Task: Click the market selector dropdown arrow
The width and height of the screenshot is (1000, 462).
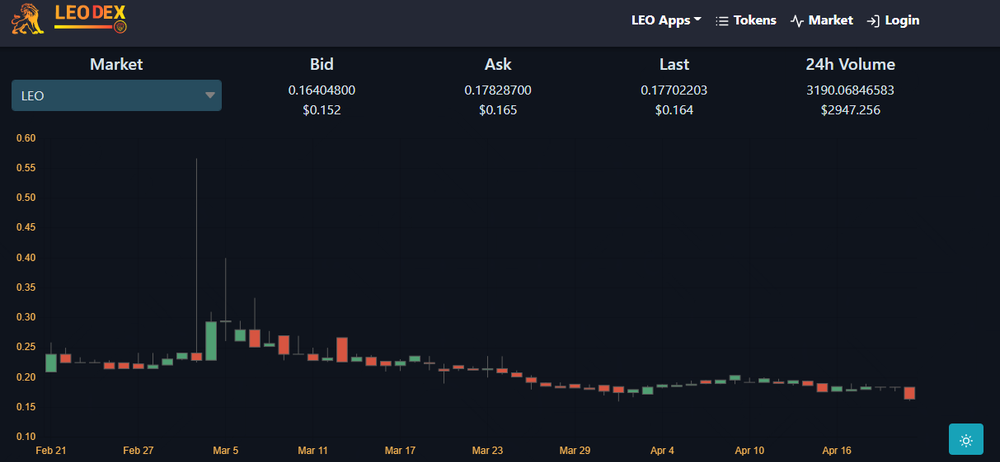Action: tap(210, 96)
